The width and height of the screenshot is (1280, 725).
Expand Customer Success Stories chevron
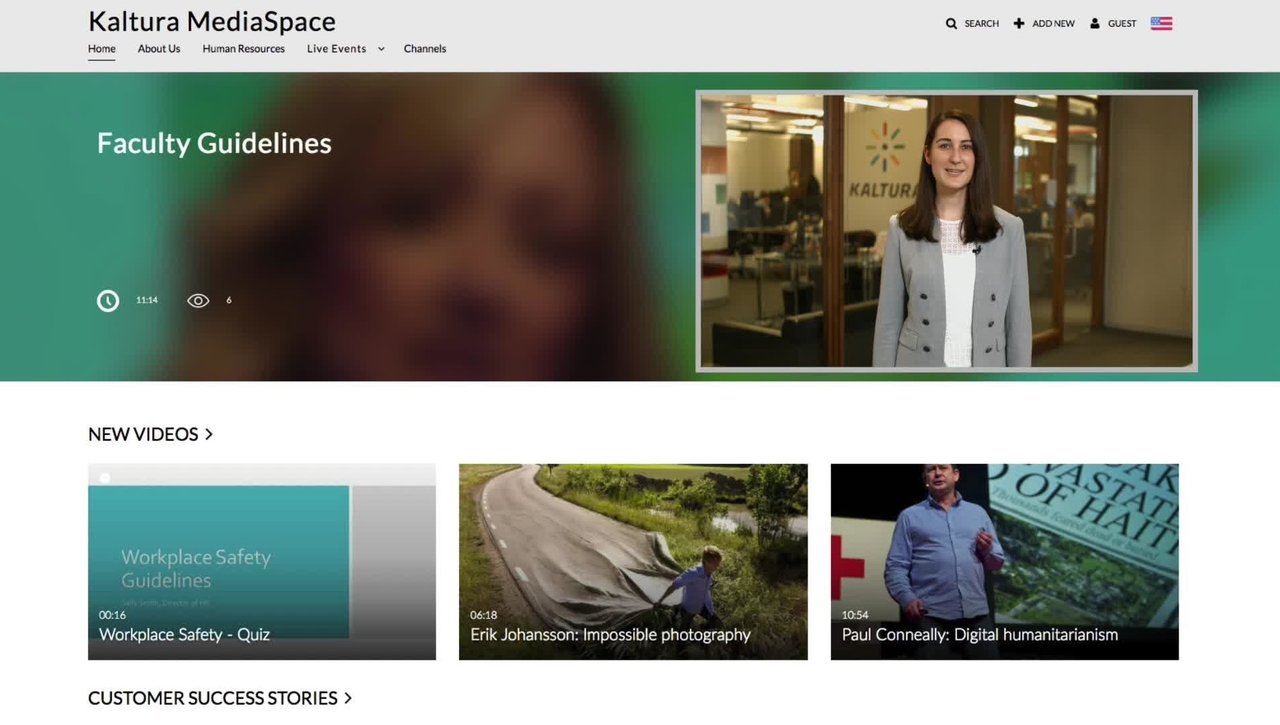(x=348, y=698)
